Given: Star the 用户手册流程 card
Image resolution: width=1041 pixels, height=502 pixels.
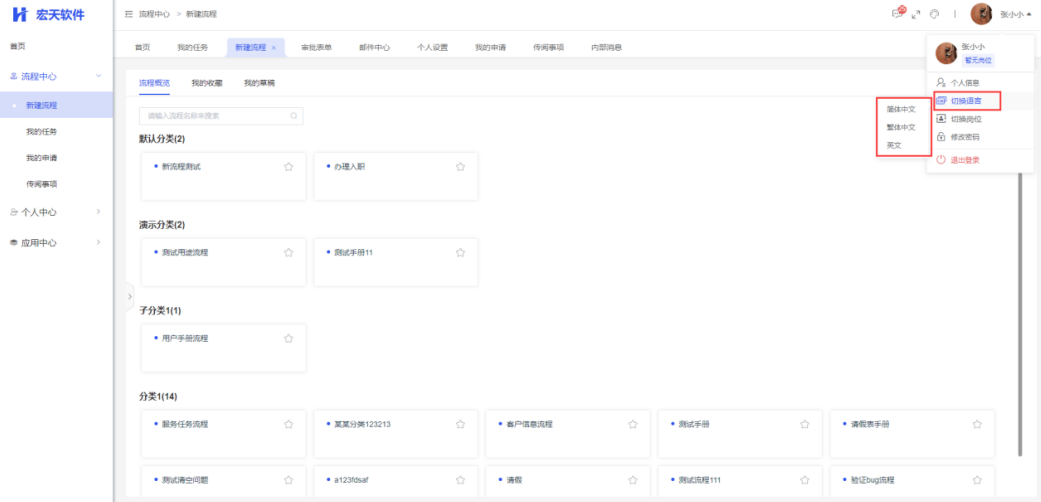Looking at the screenshot, I should click(x=288, y=339).
